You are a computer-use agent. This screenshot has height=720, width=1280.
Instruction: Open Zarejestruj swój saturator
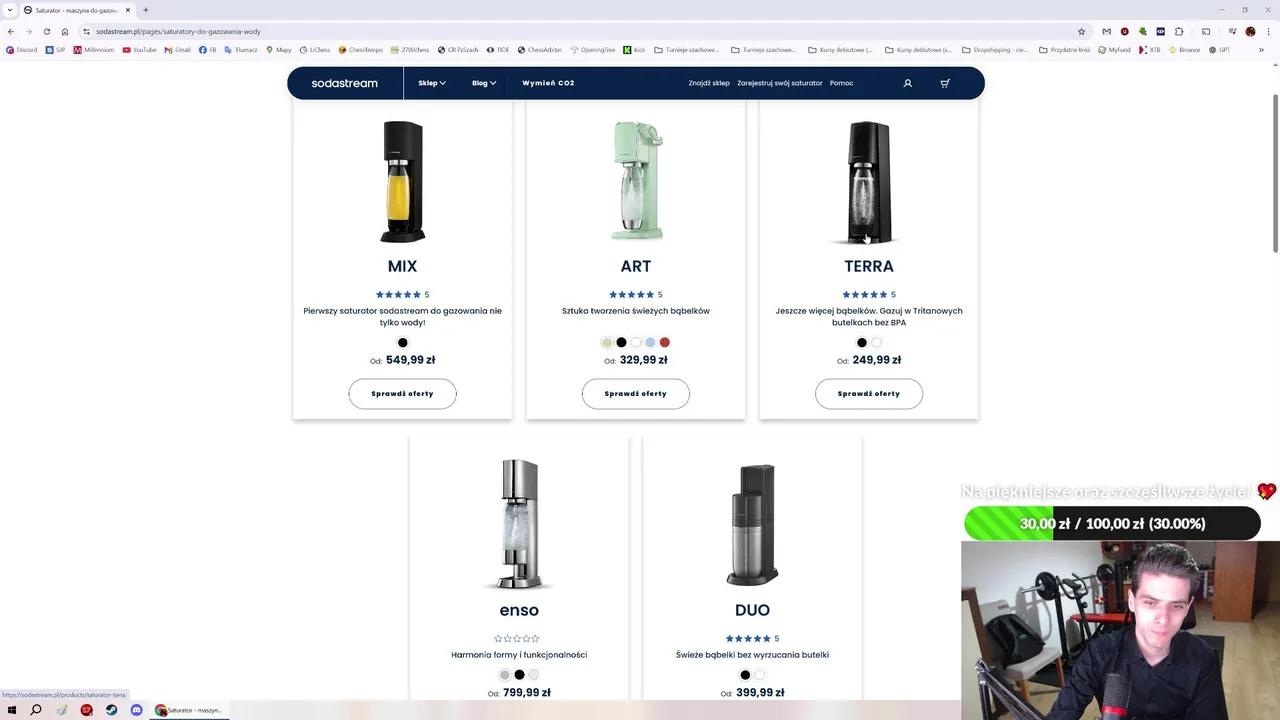click(x=780, y=83)
